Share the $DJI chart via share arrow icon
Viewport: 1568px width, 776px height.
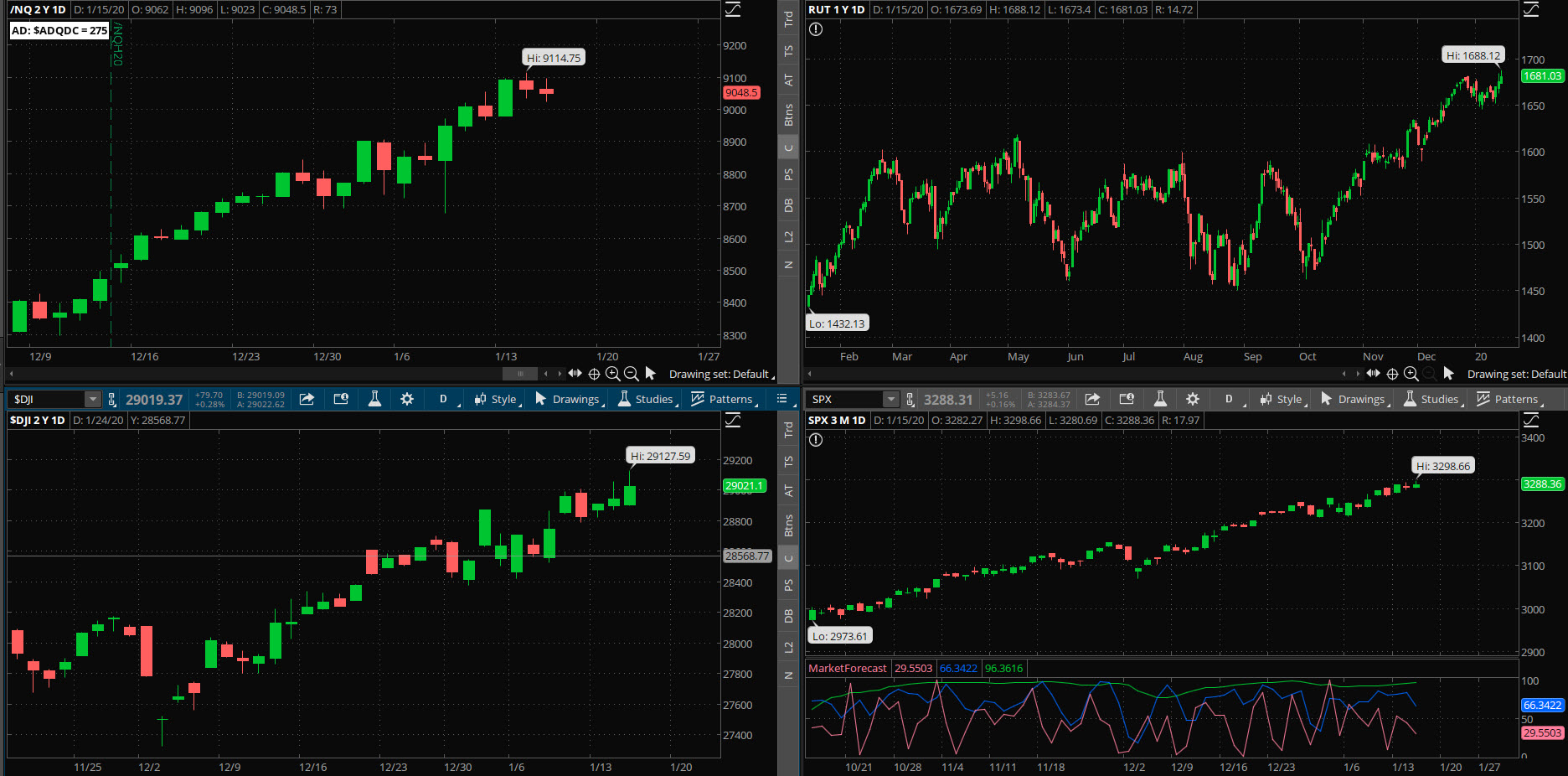(x=307, y=399)
